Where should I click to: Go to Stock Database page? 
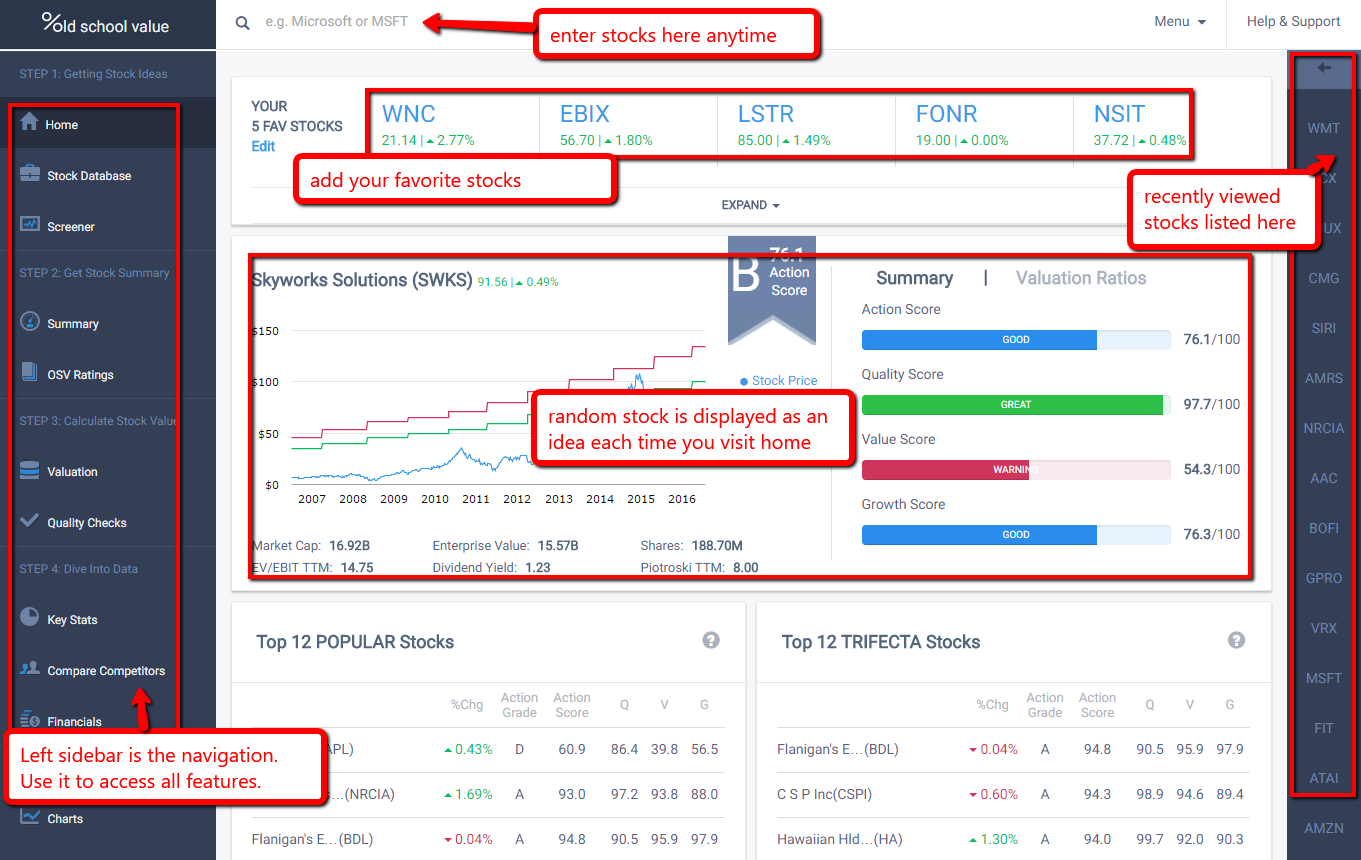click(x=89, y=176)
